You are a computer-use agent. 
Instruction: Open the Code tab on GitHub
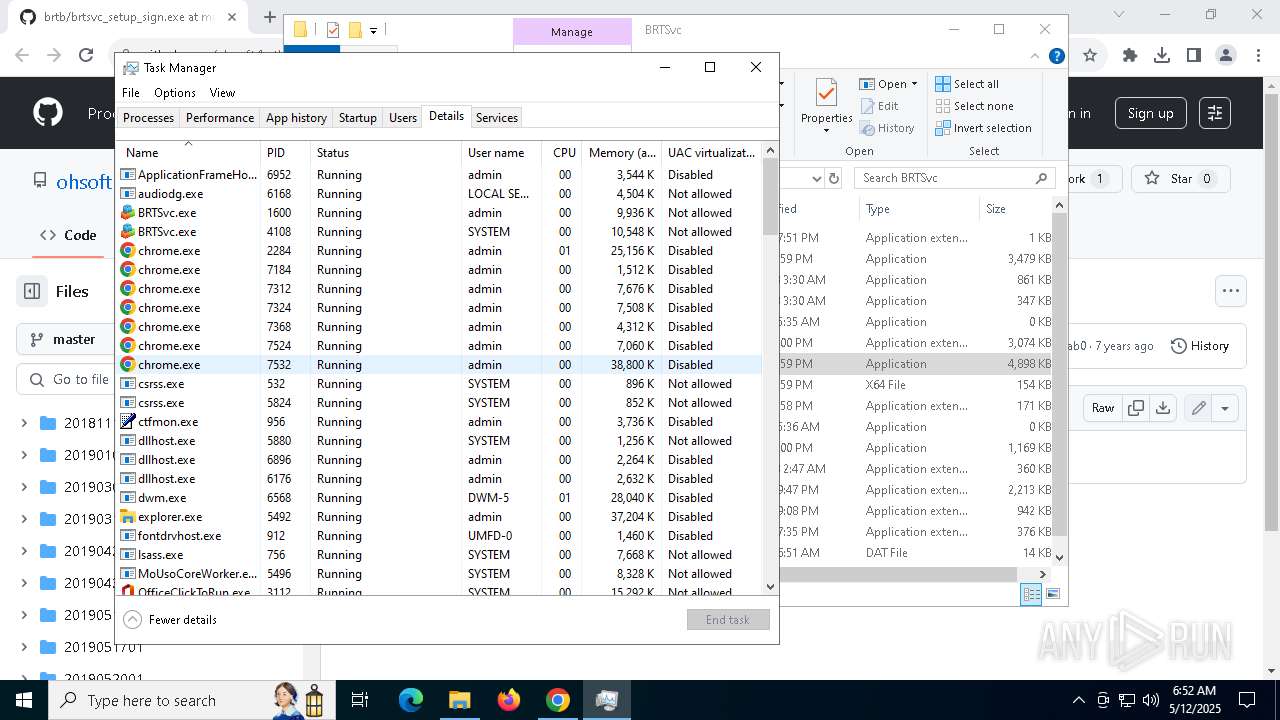click(68, 236)
